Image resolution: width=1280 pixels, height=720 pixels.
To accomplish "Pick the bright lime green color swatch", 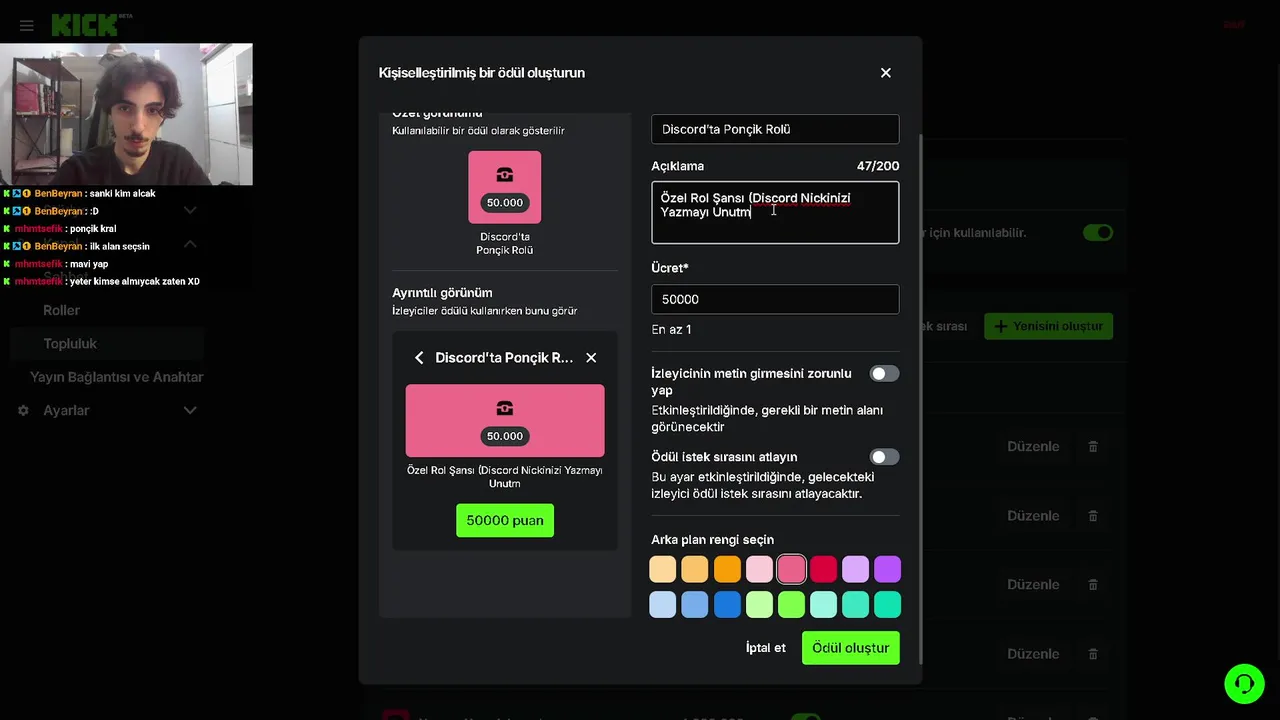I will [x=791, y=604].
